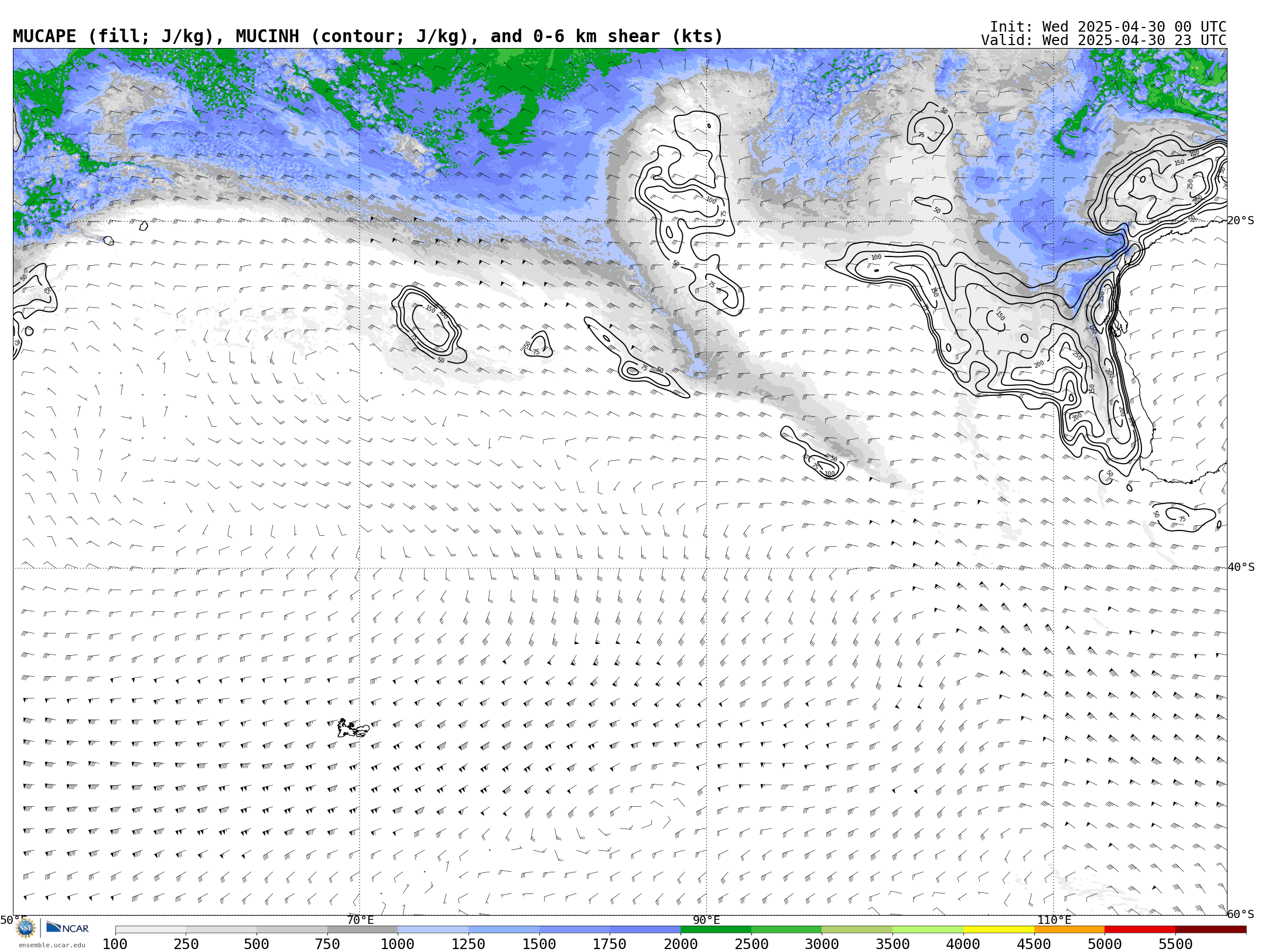Viewport: 1265px width, 952px height.
Task: Click the 1000 colorbar tick label
Action: (x=398, y=944)
